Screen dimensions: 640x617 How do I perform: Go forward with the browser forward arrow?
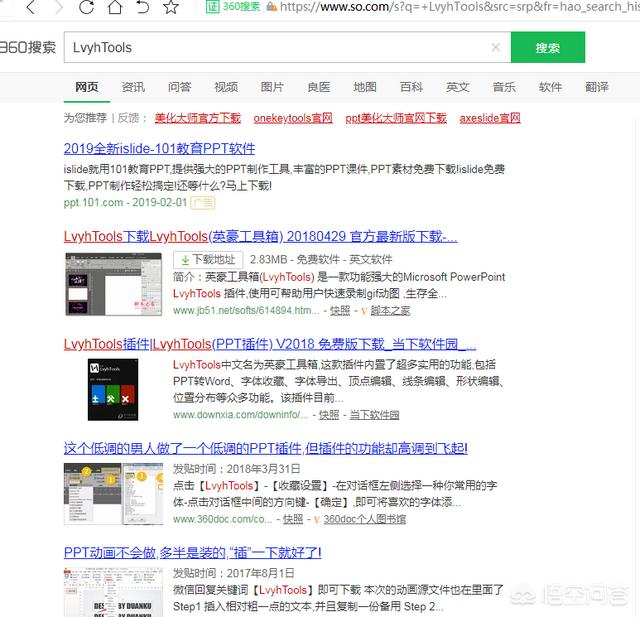[59, 7]
